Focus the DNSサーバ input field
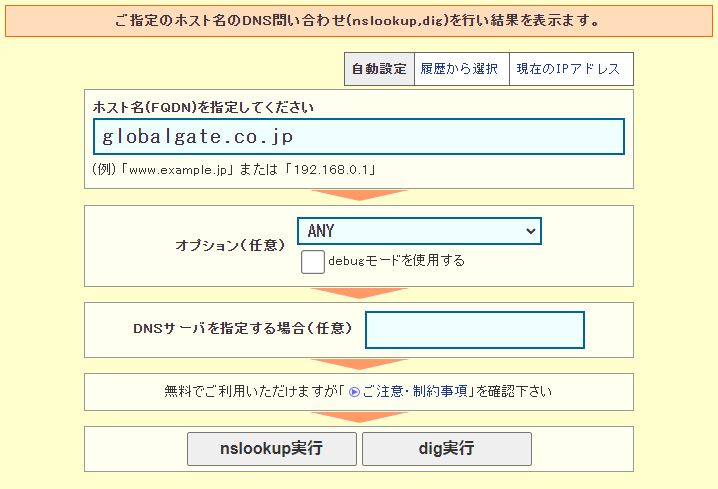This screenshot has width=718, height=489. [475, 330]
